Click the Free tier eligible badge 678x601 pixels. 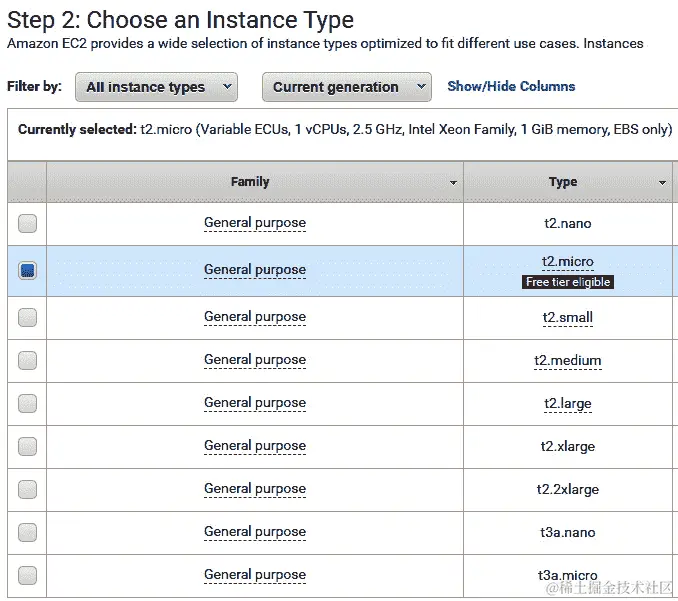(567, 282)
